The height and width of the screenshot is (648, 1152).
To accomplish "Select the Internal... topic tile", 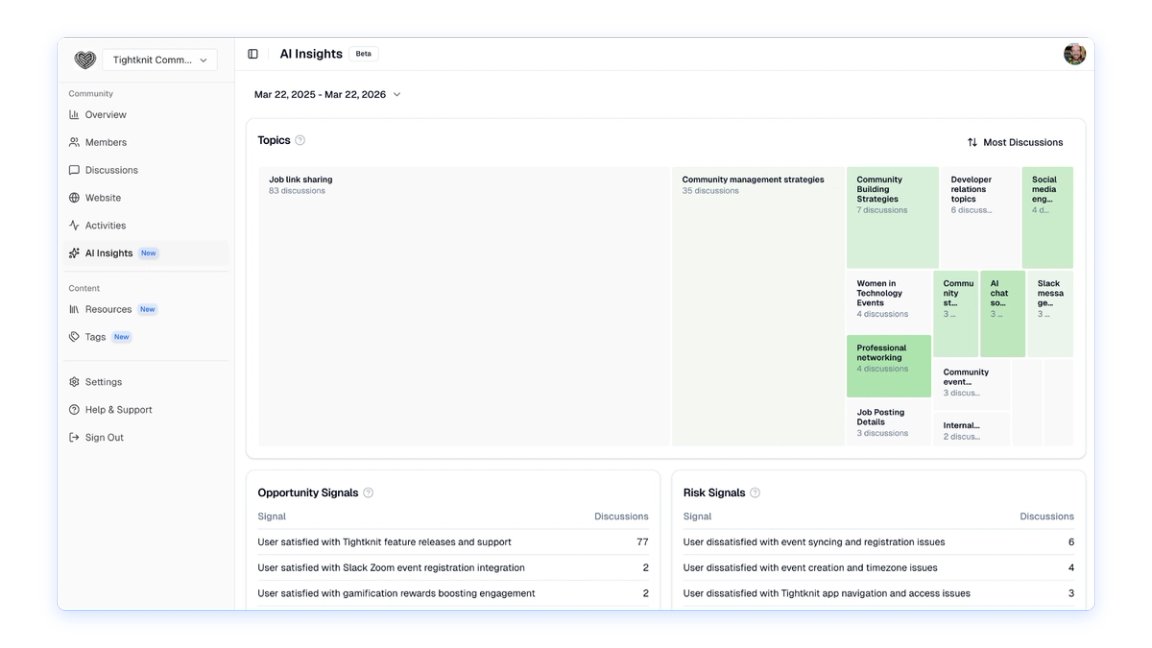I will pos(971,429).
